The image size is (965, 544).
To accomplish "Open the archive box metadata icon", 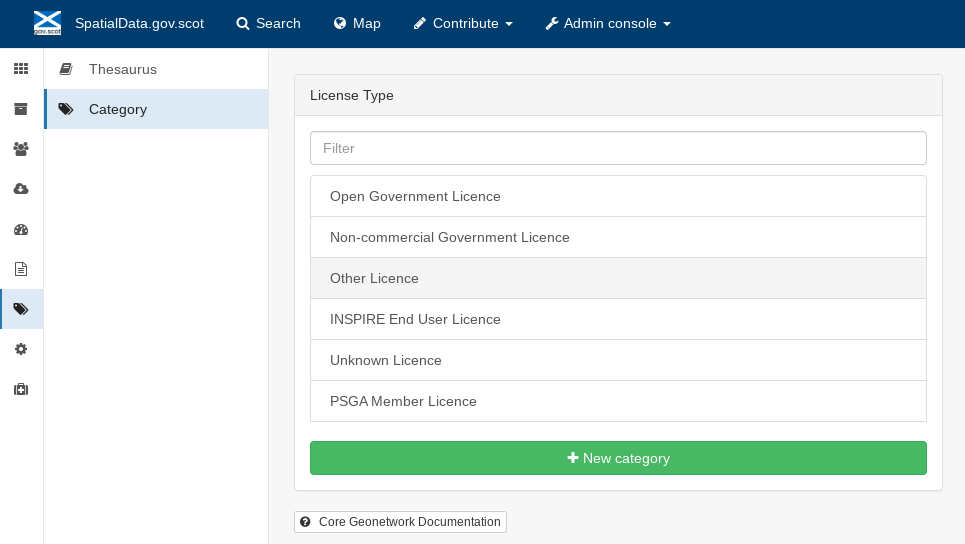I will tap(21, 109).
